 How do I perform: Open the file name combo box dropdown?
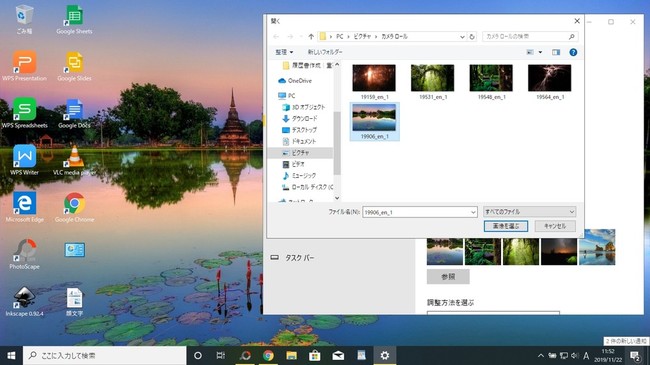click(x=473, y=212)
